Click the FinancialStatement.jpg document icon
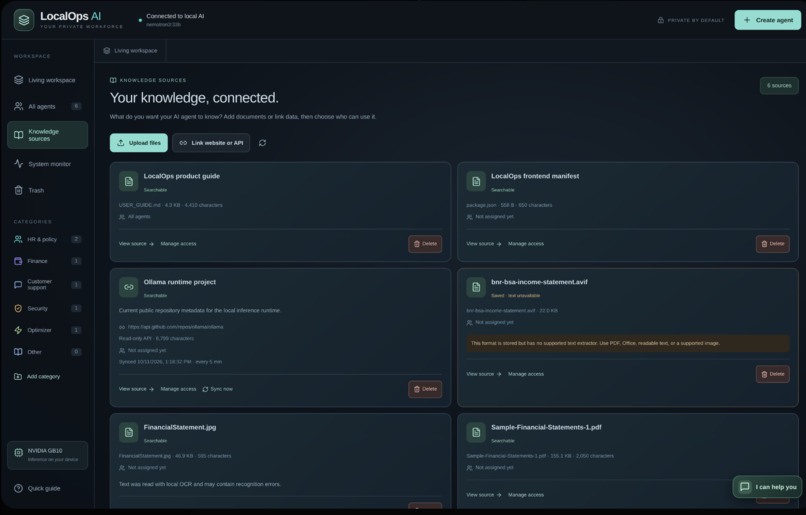This screenshot has width=806, height=515. pyautogui.click(x=129, y=433)
